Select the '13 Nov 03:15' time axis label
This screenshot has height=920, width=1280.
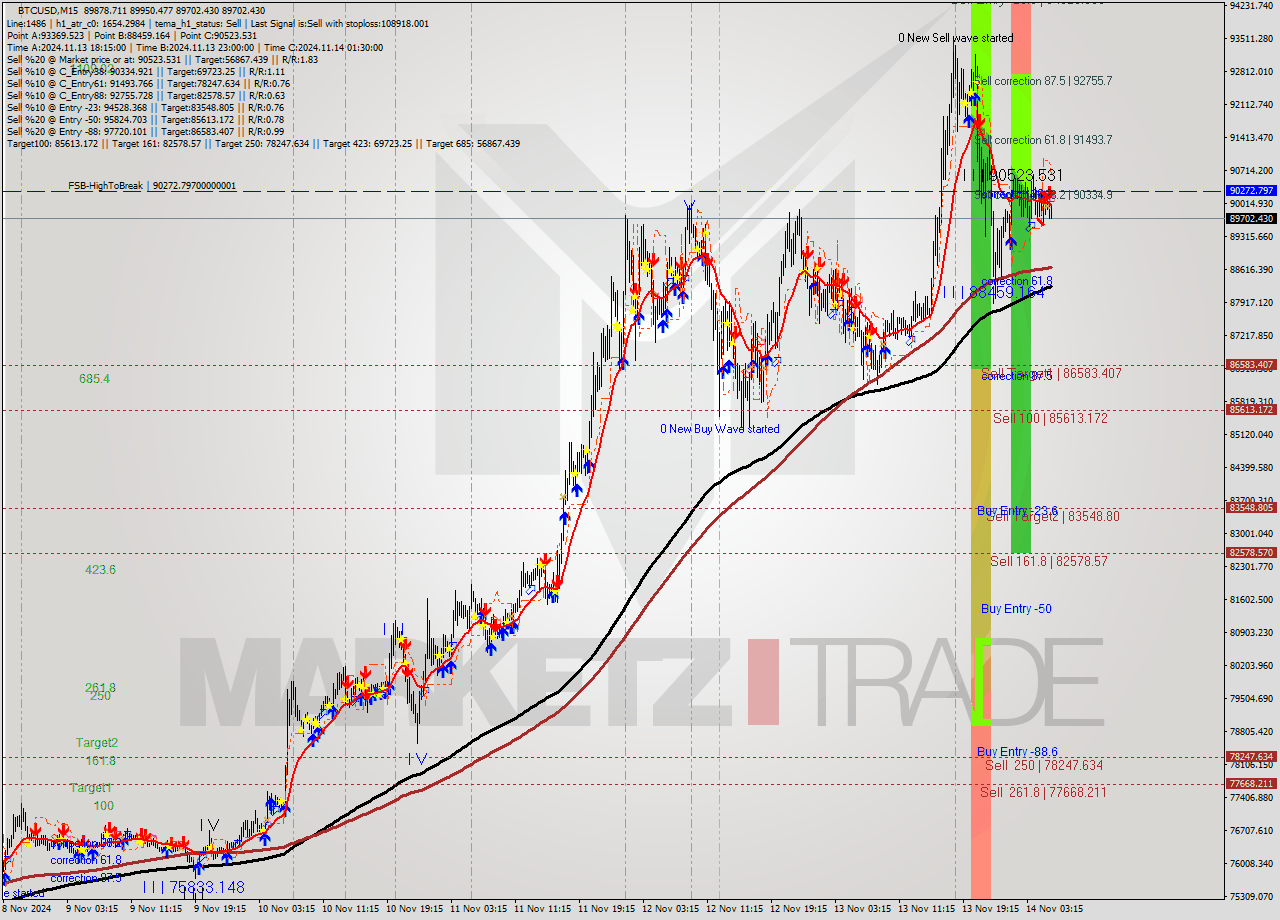[x=863, y=909]
